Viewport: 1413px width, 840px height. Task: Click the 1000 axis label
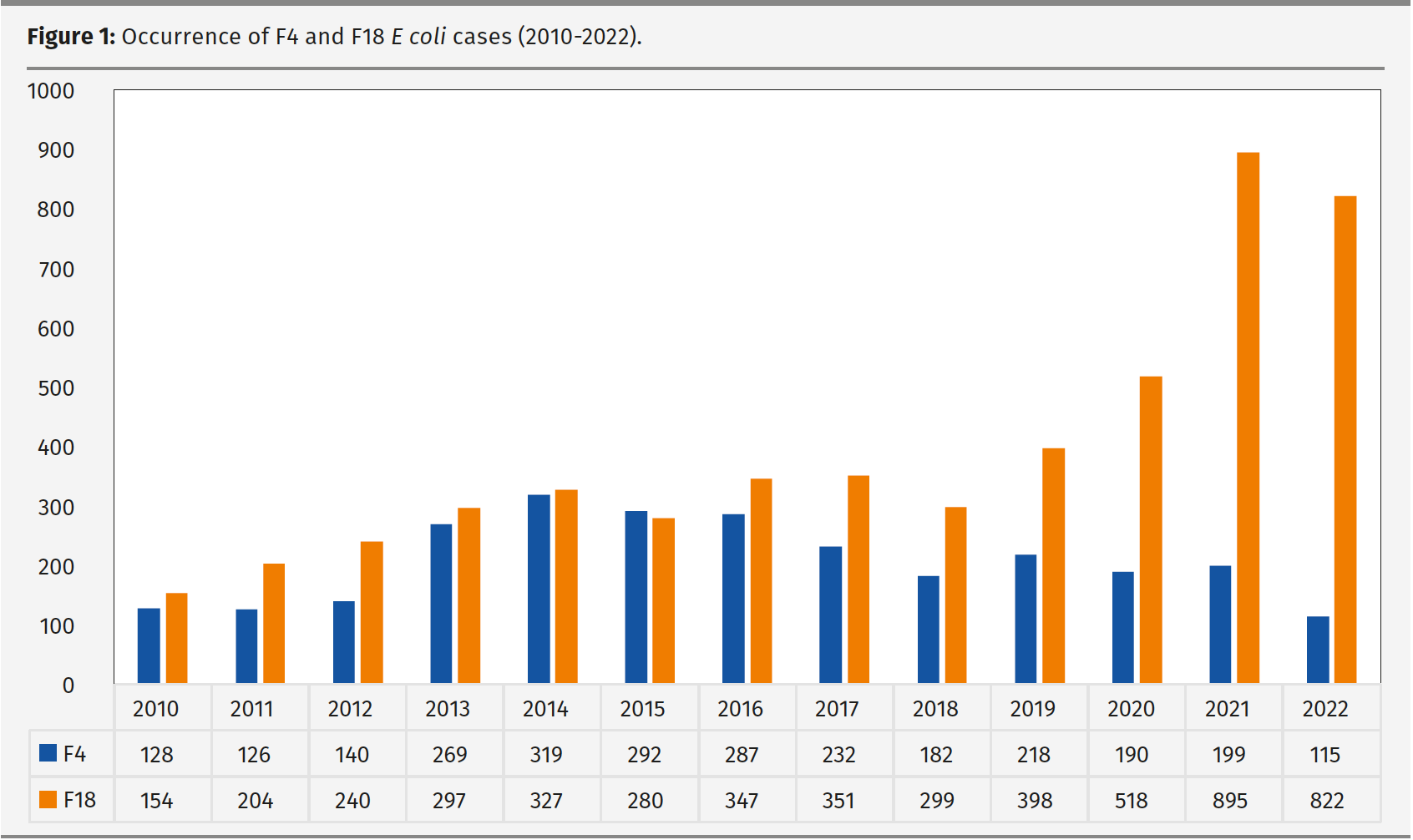pyautogui.click(x=48, y=90)
